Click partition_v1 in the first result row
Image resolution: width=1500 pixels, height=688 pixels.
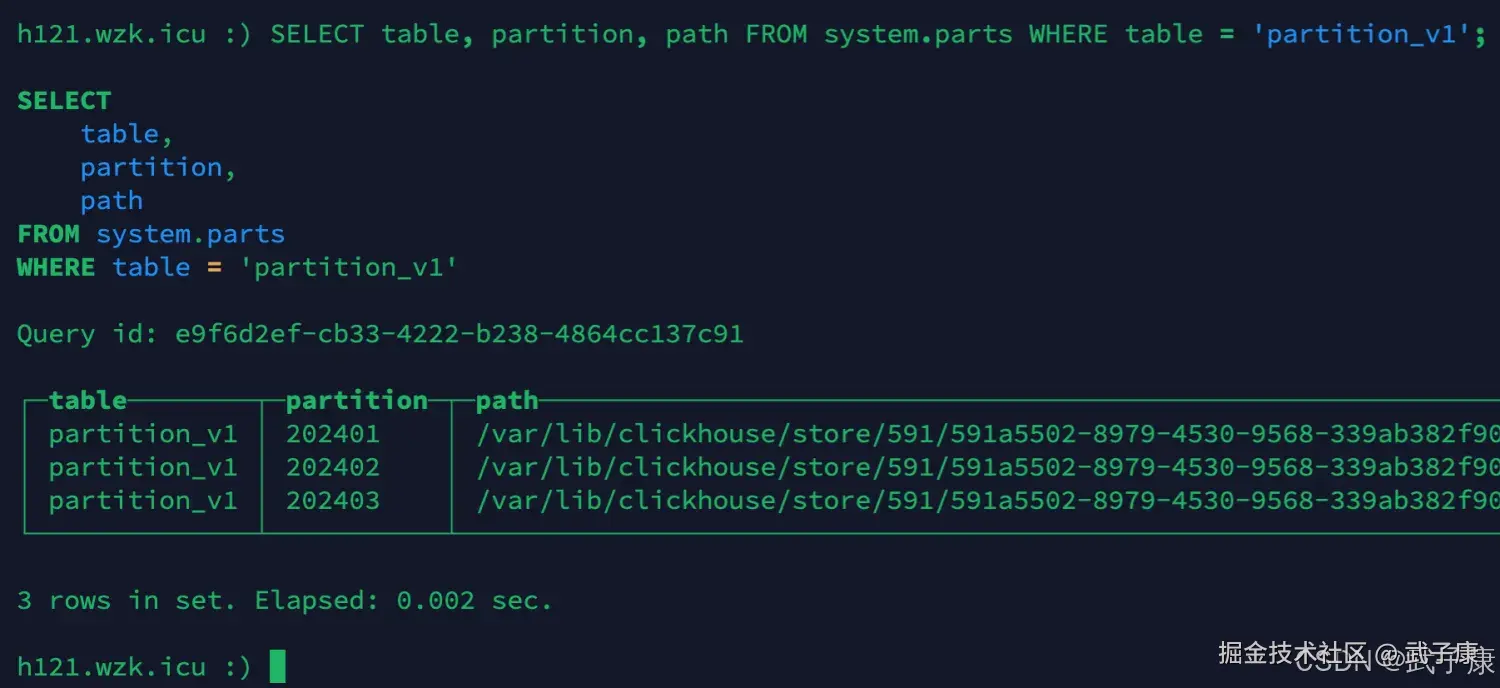click(143, 434)
